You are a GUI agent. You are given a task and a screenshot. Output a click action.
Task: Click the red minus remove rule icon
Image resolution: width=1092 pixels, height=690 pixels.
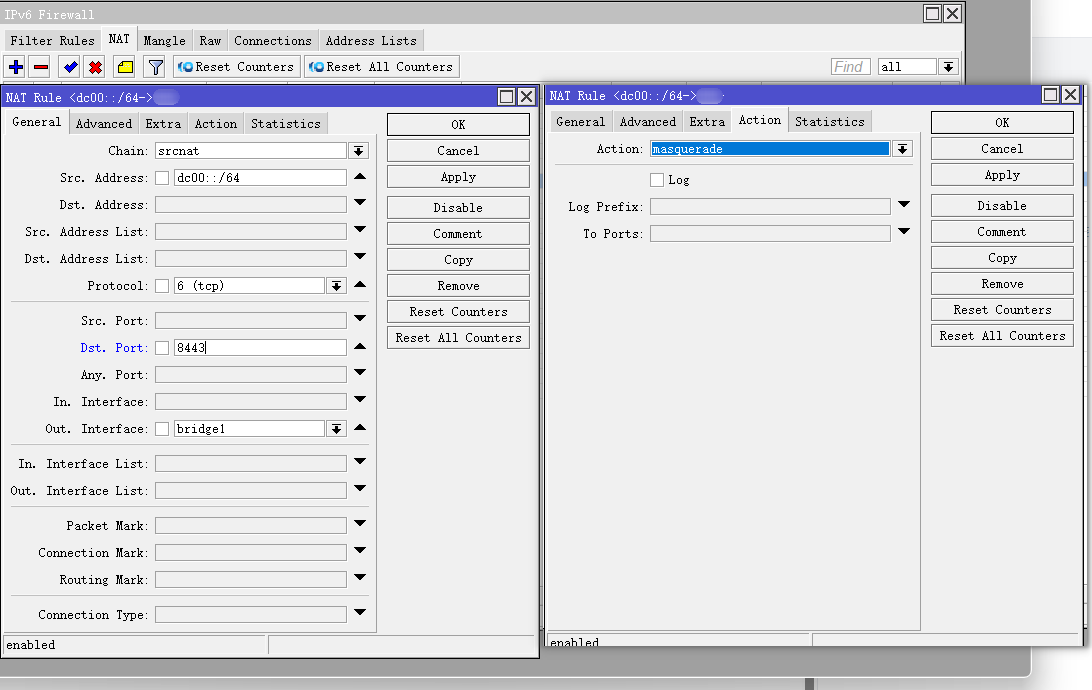pos(40,67)
